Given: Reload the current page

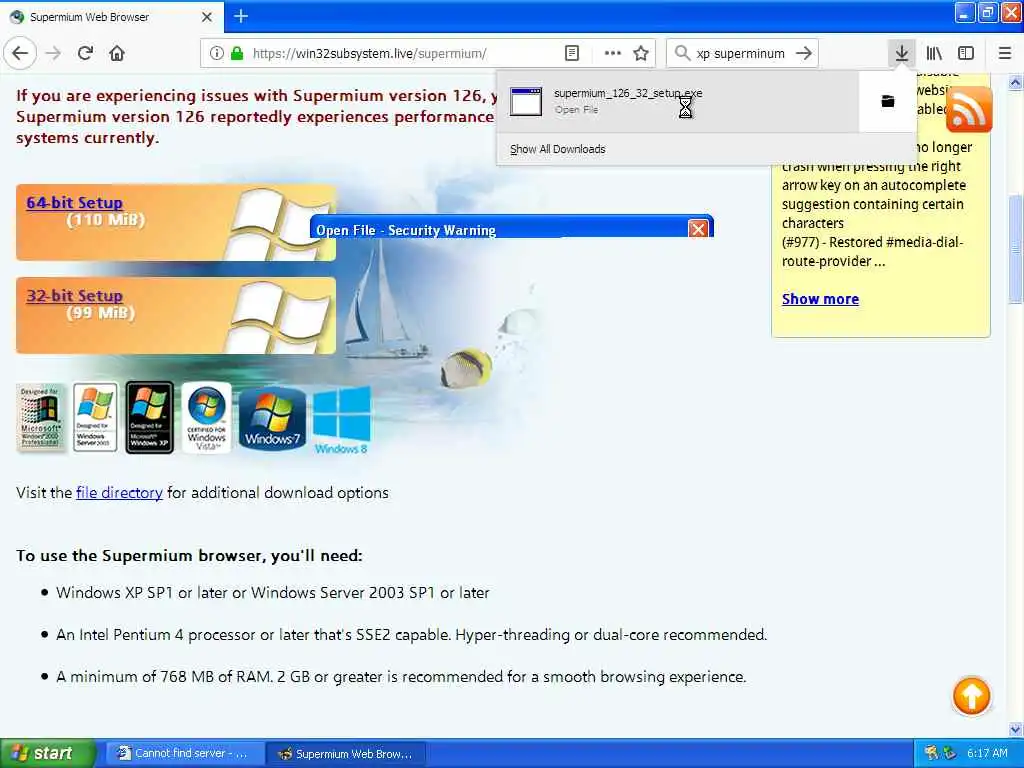Looking at the screenshot, I should [85, 53].
